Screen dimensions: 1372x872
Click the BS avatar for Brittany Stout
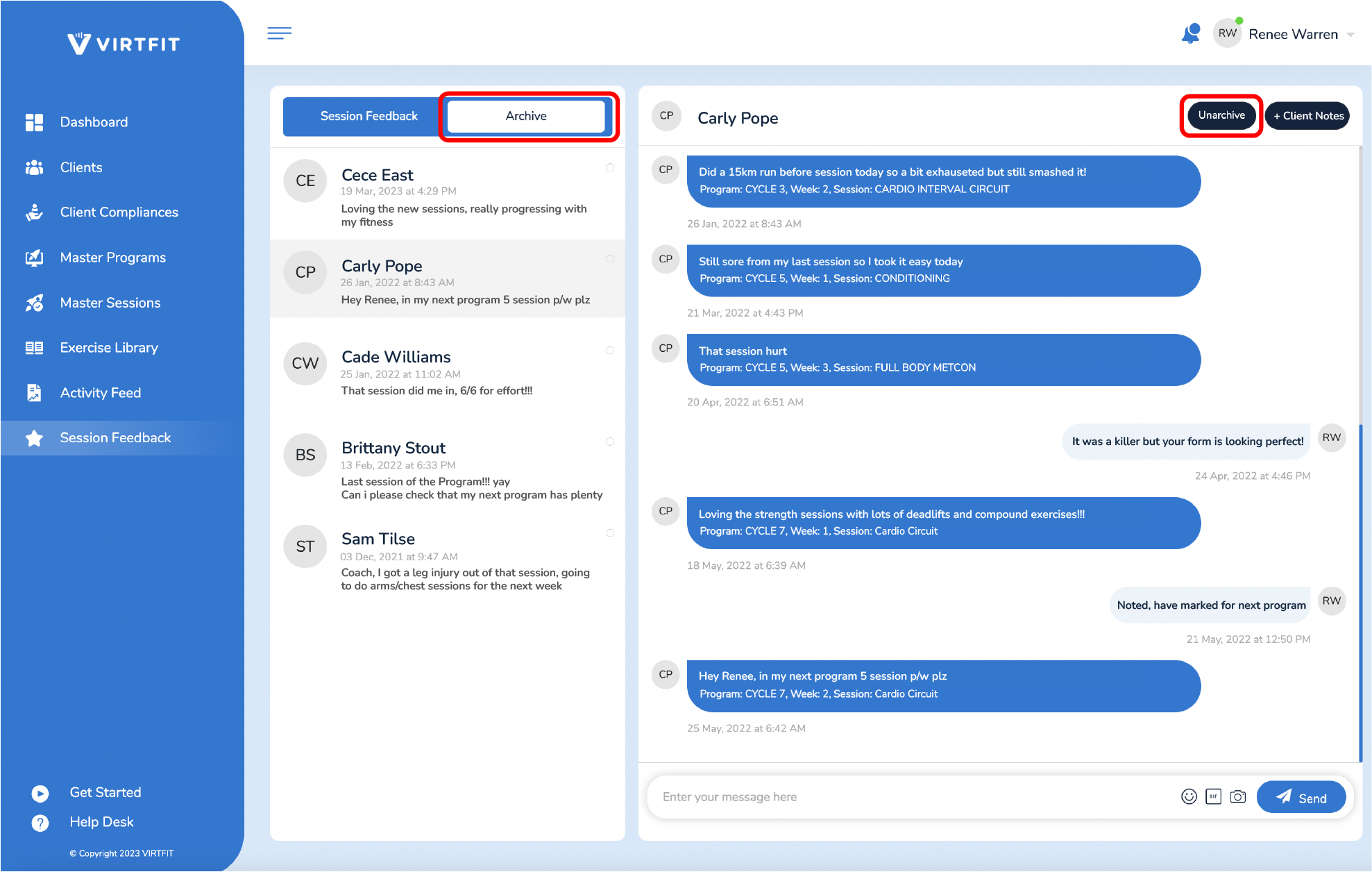coord(305,455)
